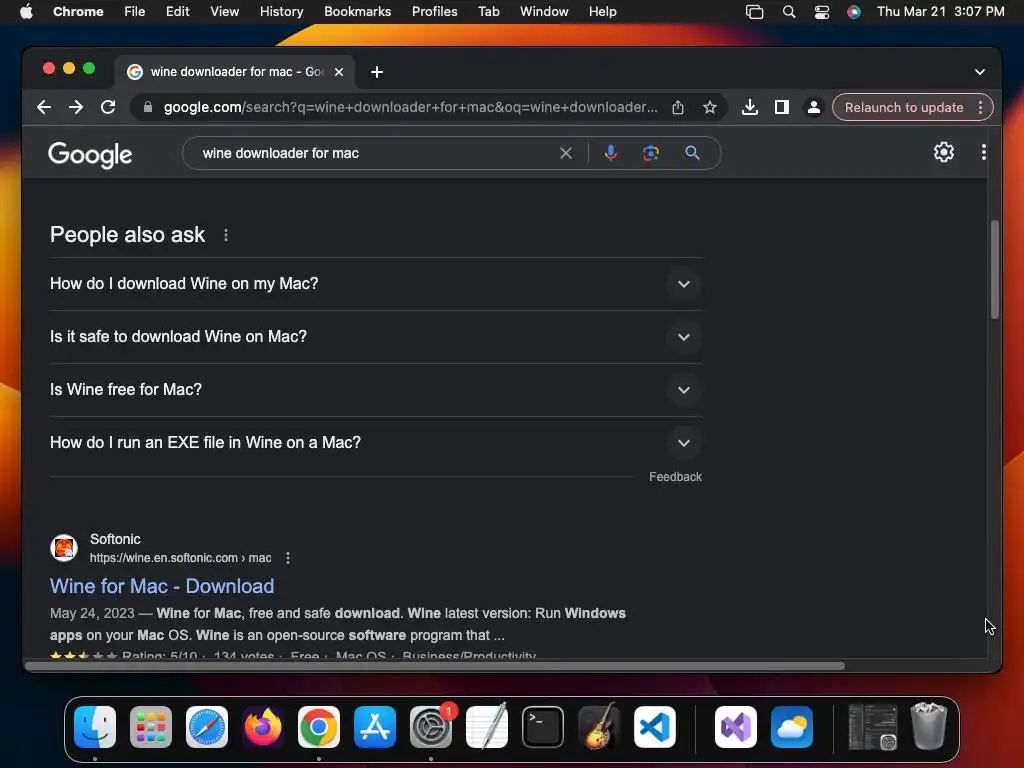Screen dimensions: 1024x768
Task: Click the horizontal scrollbar
Action: point(435,665)
